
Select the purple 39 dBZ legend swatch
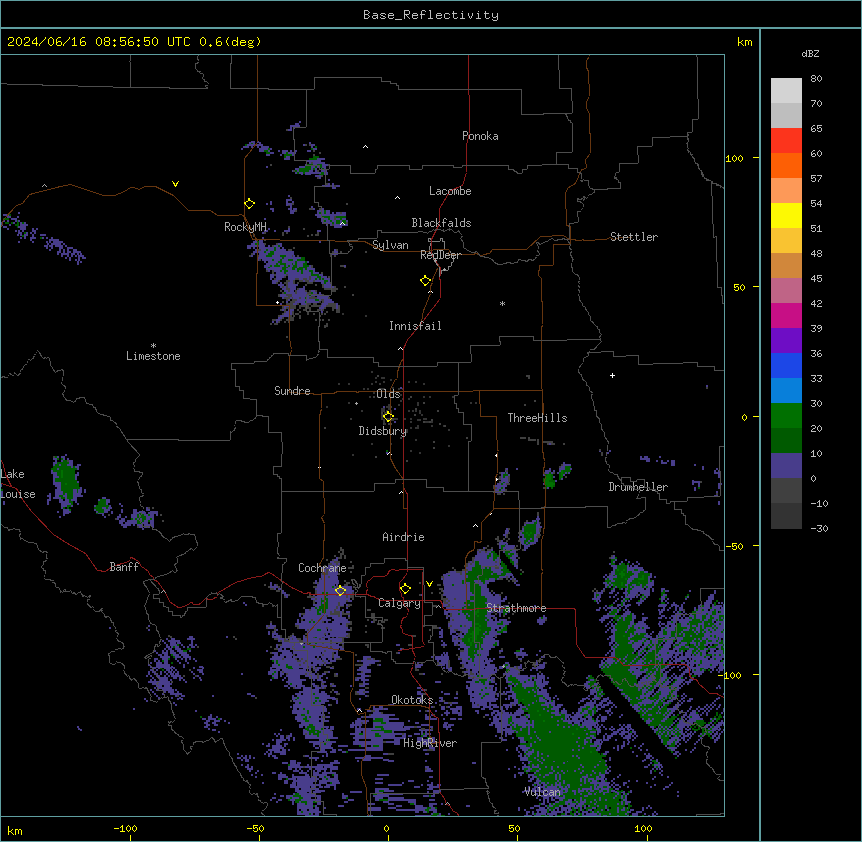tap(786, 340)
